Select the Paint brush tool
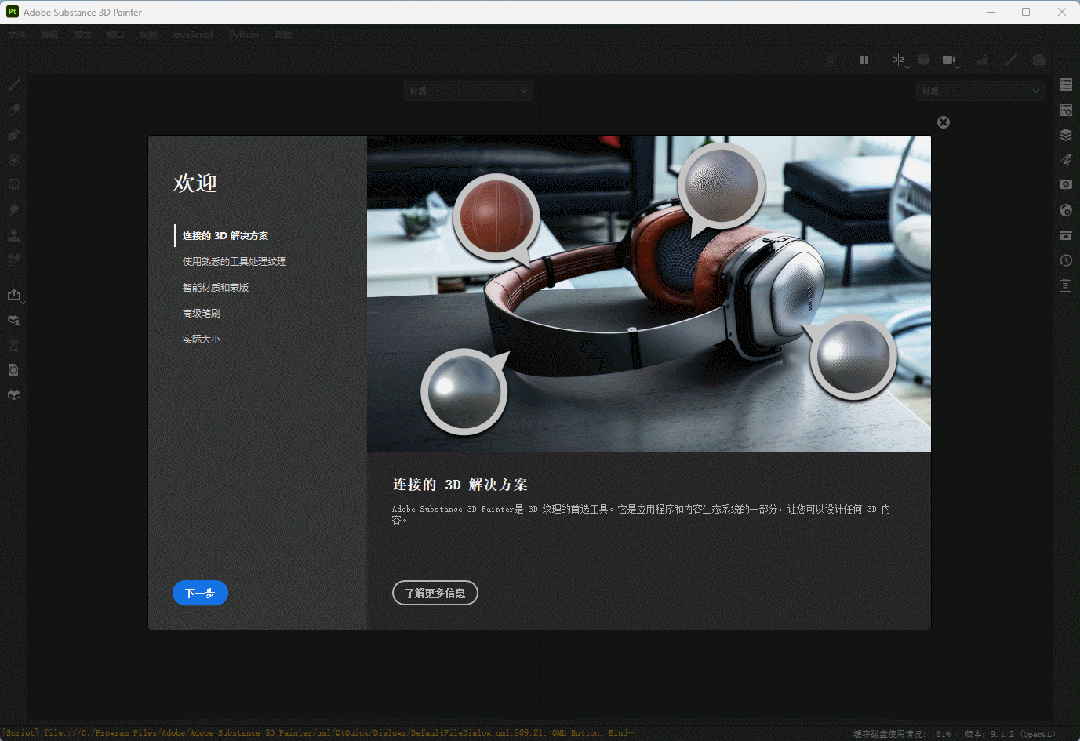The width and height of the screenshot is (1080, 741). pos(14,85)
